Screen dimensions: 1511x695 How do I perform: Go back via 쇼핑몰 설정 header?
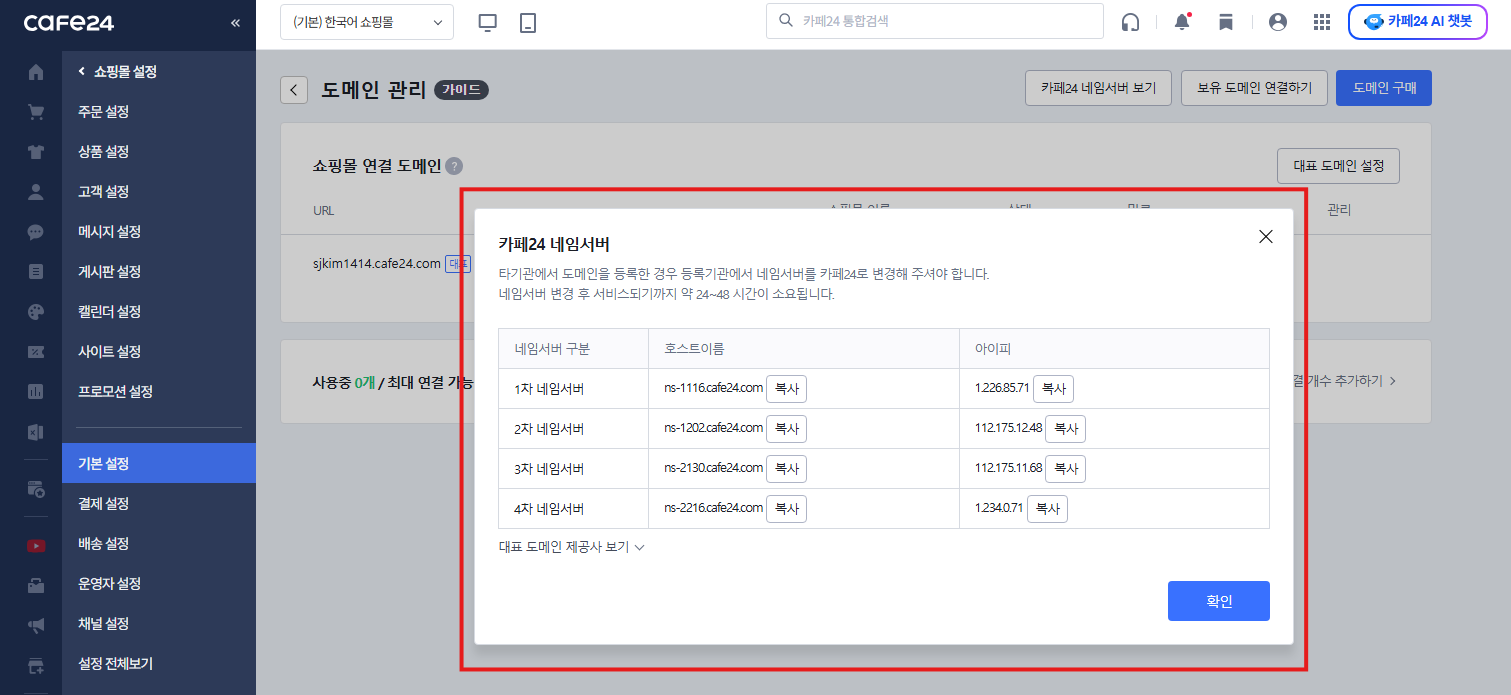(117, 72)
